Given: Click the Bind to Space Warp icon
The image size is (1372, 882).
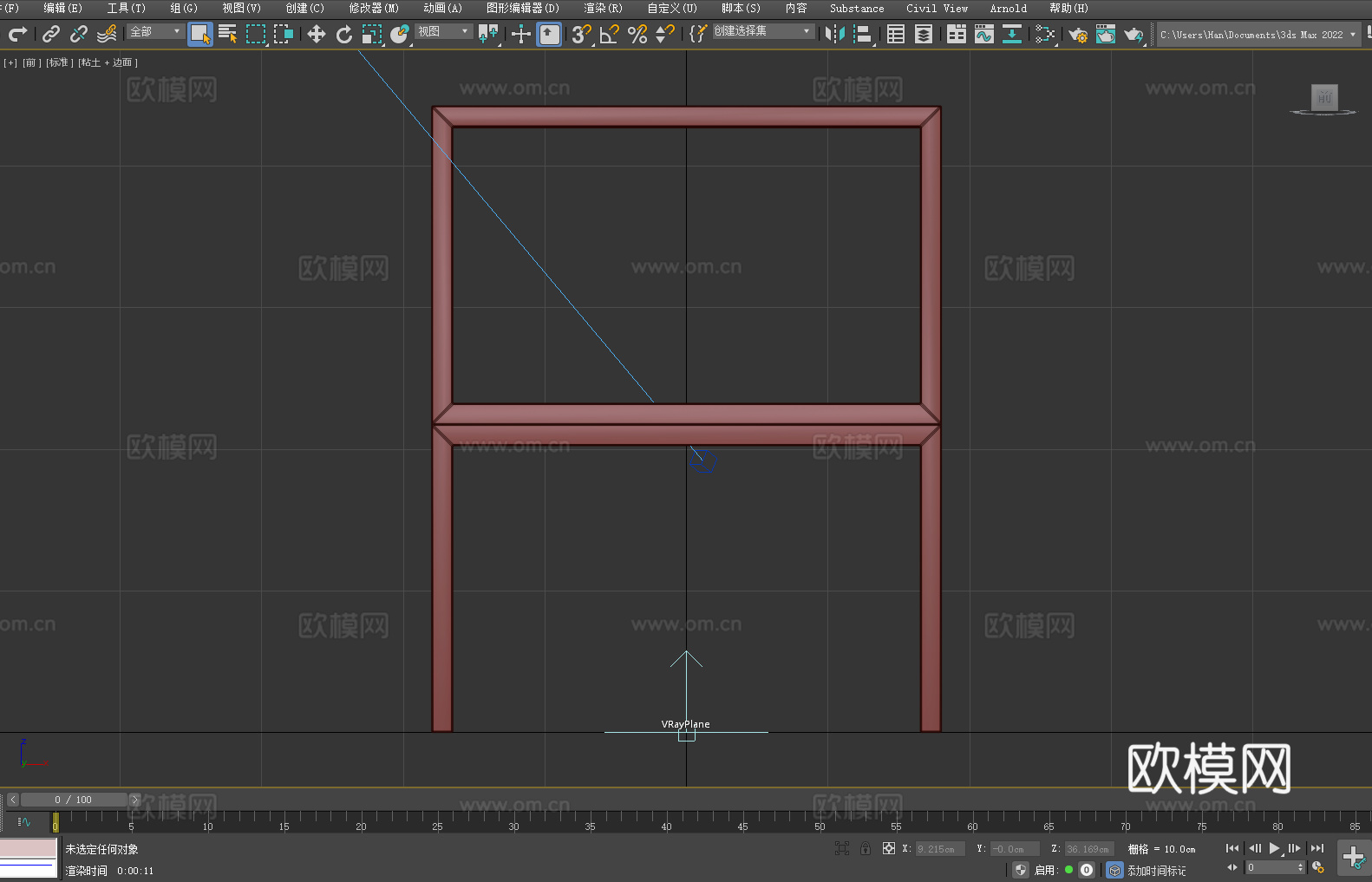Looking at the screenshot, I should [x=107, y=34].
